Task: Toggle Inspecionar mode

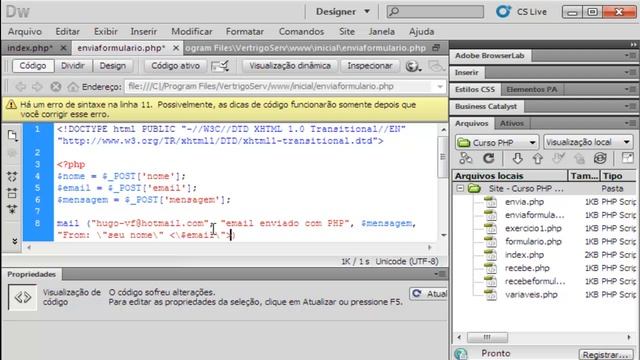Action: (370, 66)
